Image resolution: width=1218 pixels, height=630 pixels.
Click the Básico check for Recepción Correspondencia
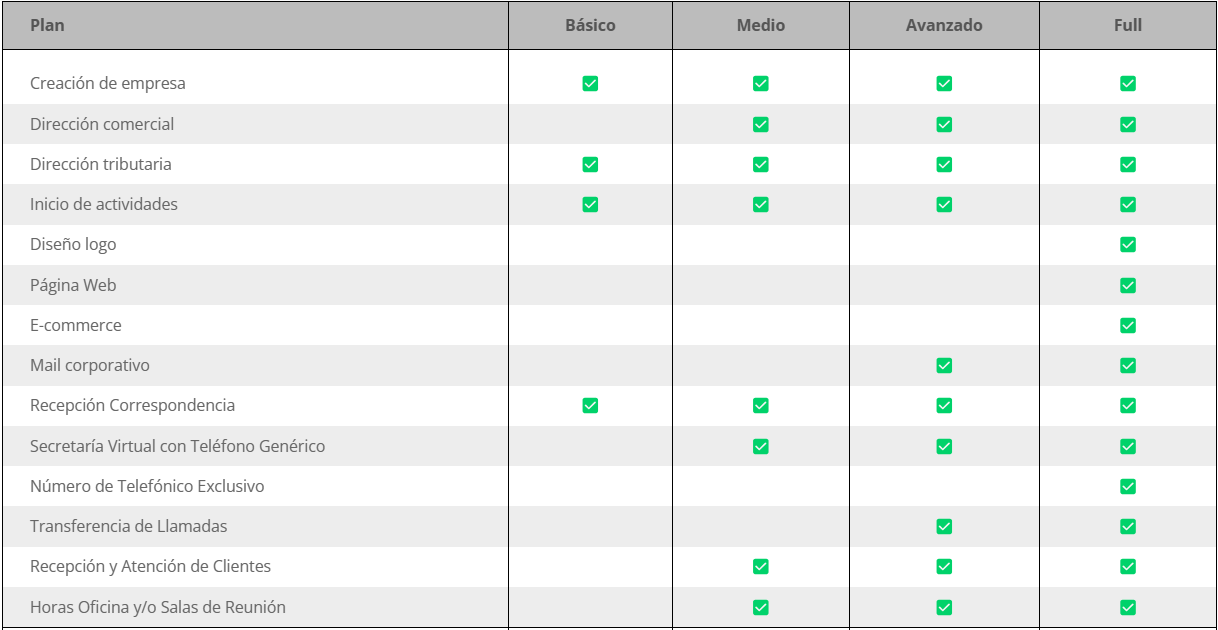click(x=590, y=405)
